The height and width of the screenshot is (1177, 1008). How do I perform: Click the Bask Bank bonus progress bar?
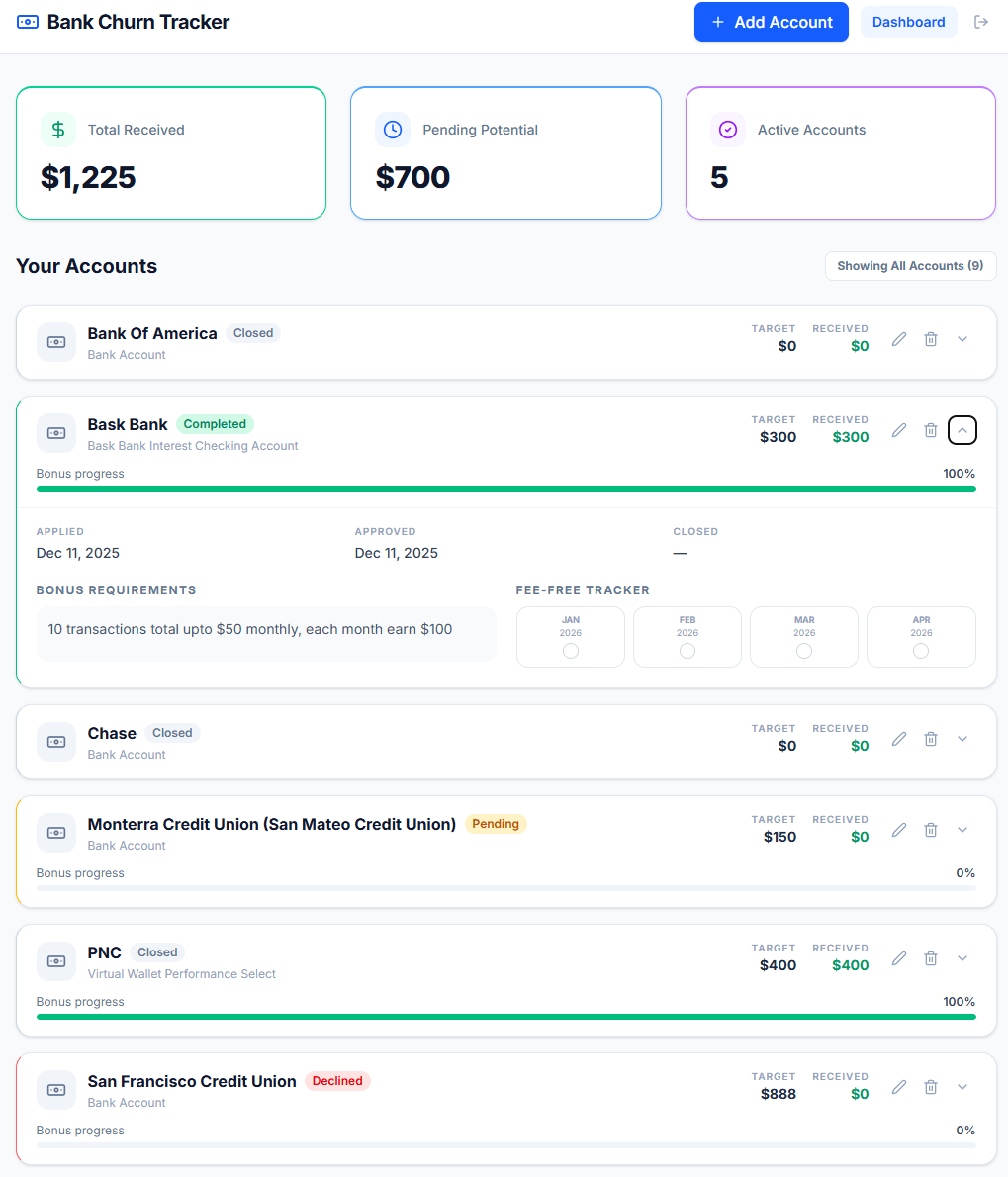point(505,489)
